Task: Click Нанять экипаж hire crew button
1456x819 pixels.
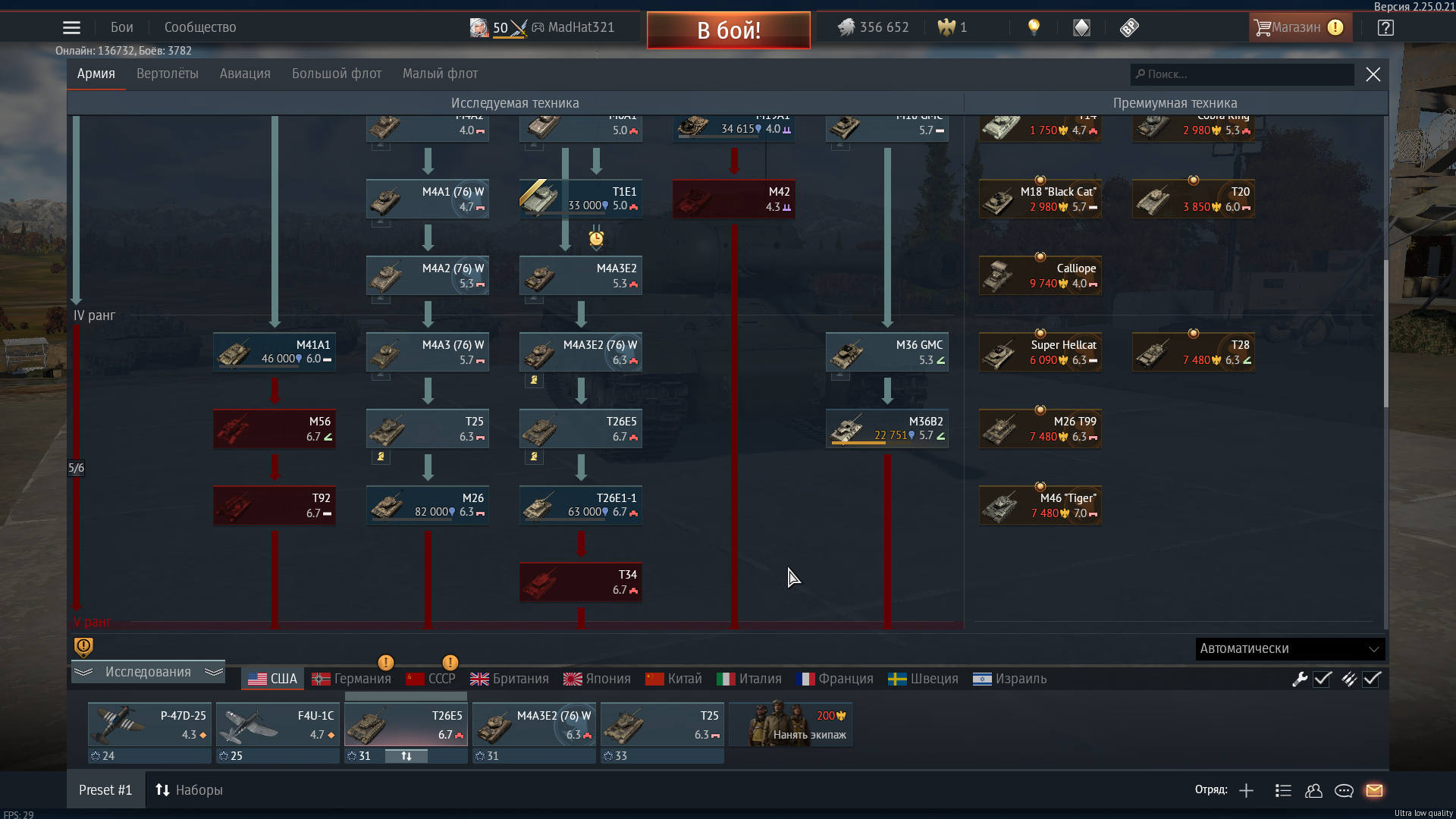Action: [x=790, y=724]
